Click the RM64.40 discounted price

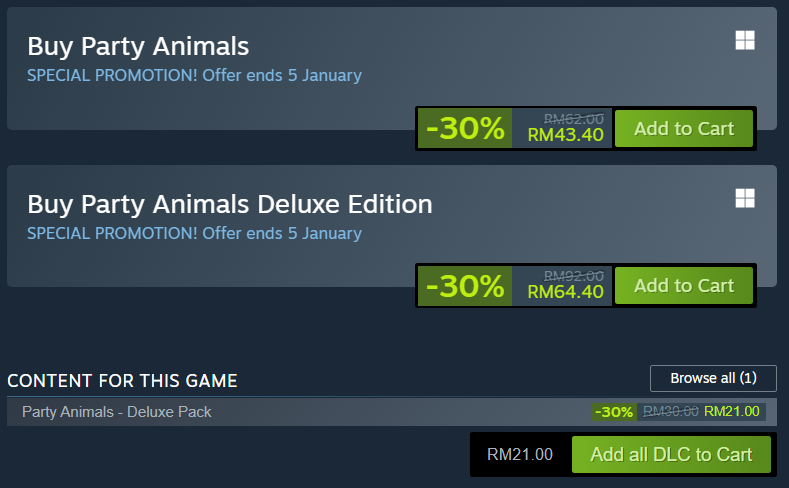[x=565, y=293]
